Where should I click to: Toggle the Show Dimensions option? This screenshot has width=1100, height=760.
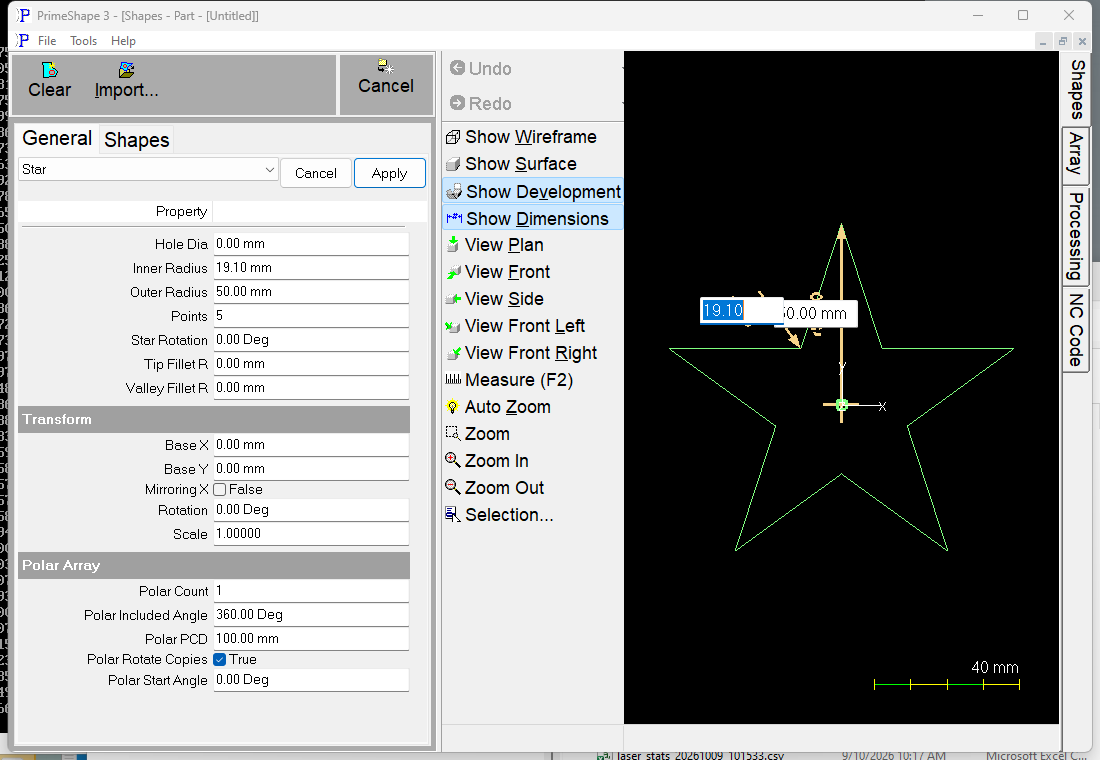click(x=532, y=219)
